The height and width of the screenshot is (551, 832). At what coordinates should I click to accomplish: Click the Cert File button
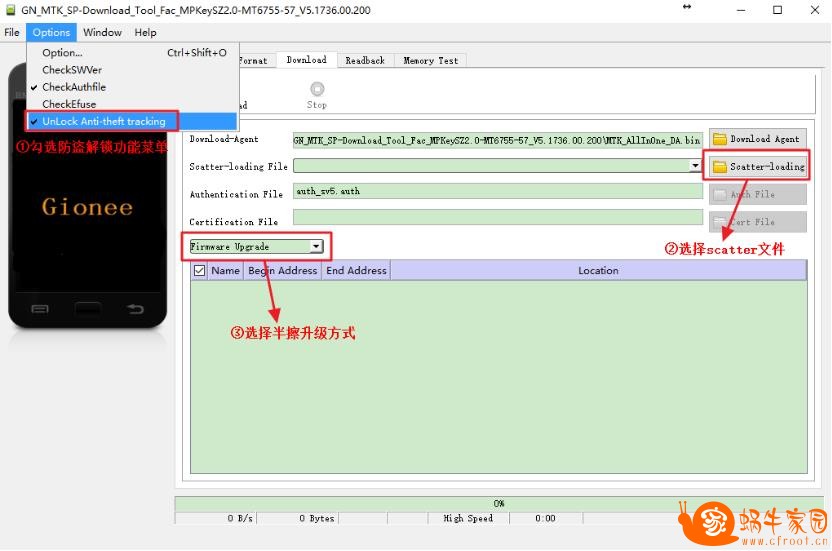click(x=757, y=222)
